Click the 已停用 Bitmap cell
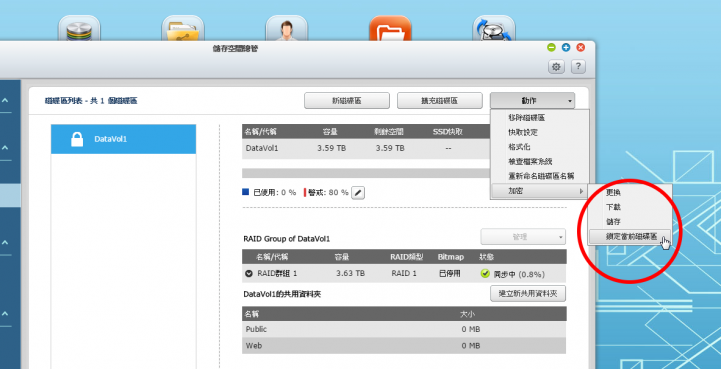This screenshot has height=369, width=721. pos(450,274)
